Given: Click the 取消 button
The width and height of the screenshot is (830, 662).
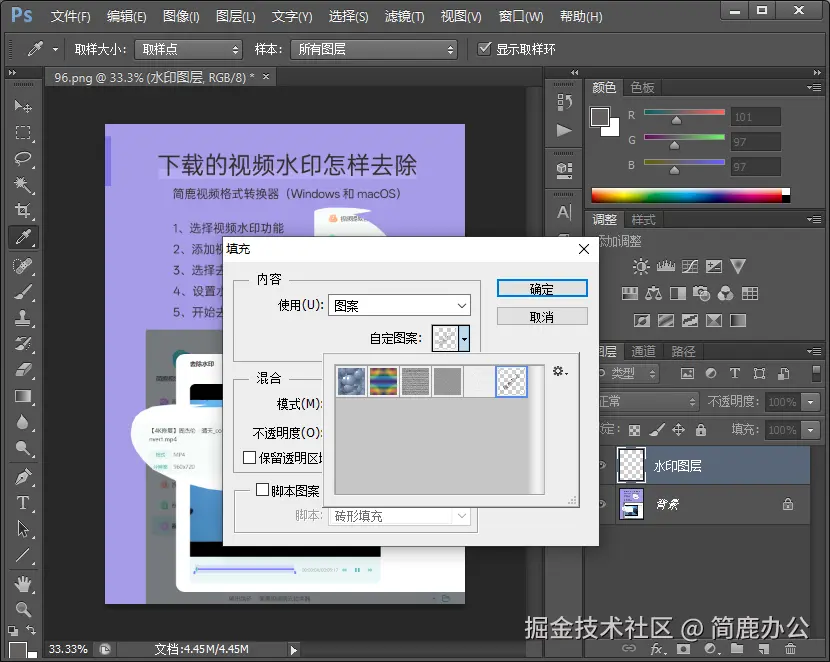Looking at the screenshot, I should 541,316.
